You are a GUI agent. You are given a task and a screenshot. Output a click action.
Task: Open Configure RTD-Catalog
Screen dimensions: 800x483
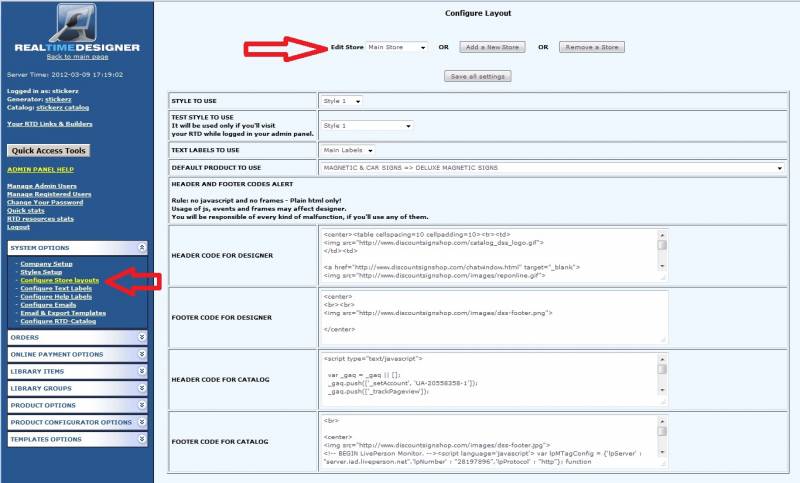point(58,321)
